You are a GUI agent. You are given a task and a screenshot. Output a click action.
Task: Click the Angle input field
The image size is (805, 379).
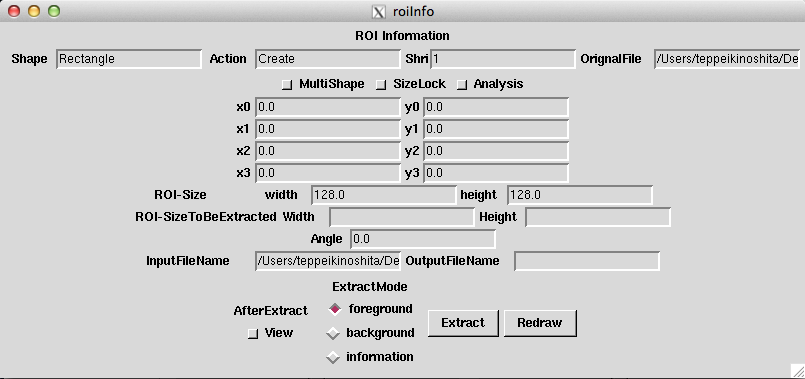(x=423, y=239)
